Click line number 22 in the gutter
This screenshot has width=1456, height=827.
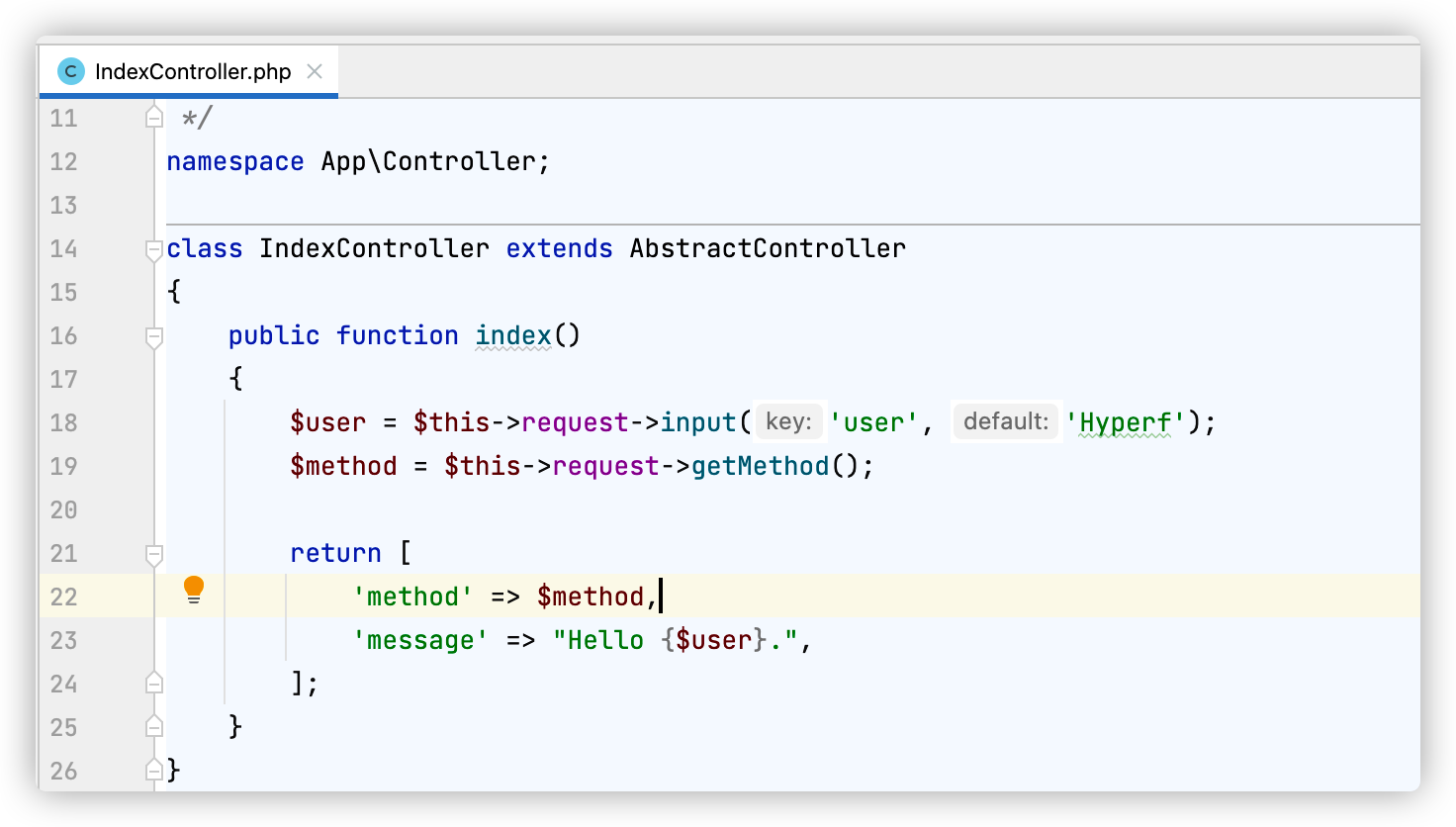[62, 597]
